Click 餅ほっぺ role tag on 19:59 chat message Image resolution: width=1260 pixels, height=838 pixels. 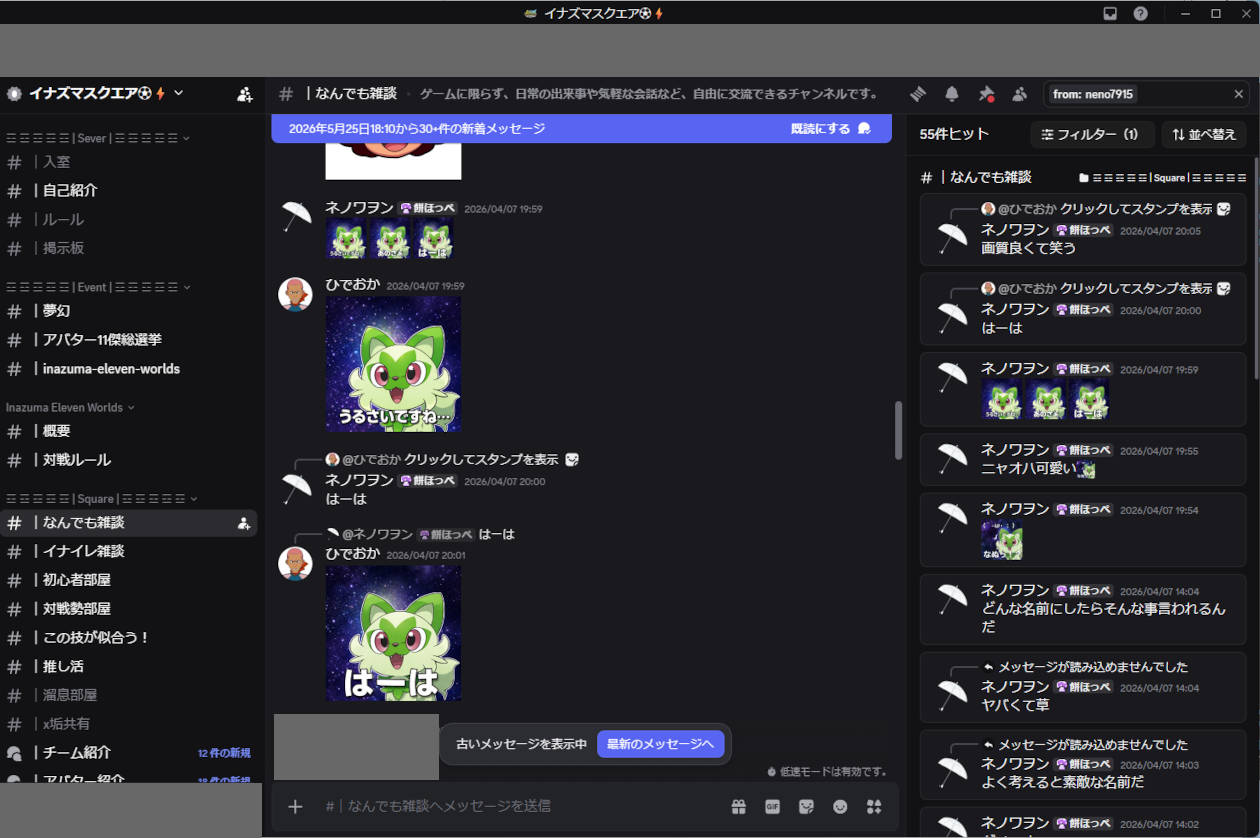click(428, 208)
